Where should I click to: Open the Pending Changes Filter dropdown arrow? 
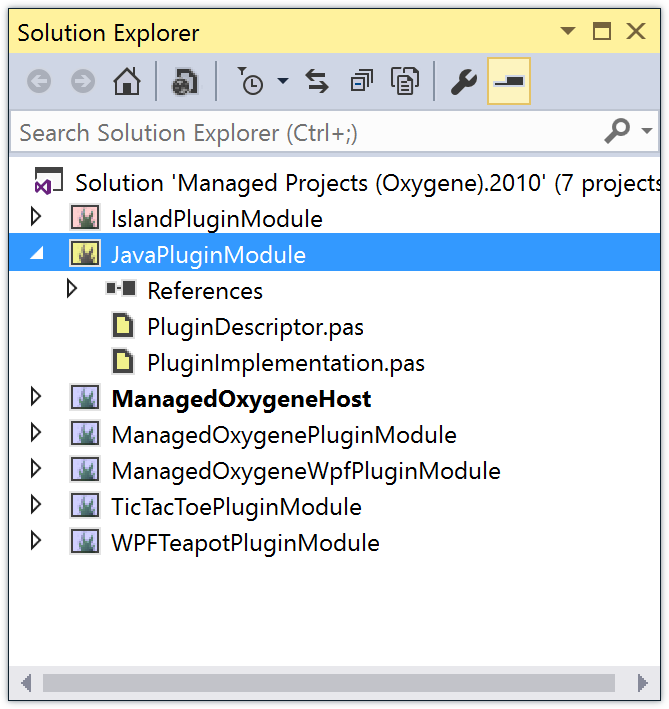pos(283,81)
